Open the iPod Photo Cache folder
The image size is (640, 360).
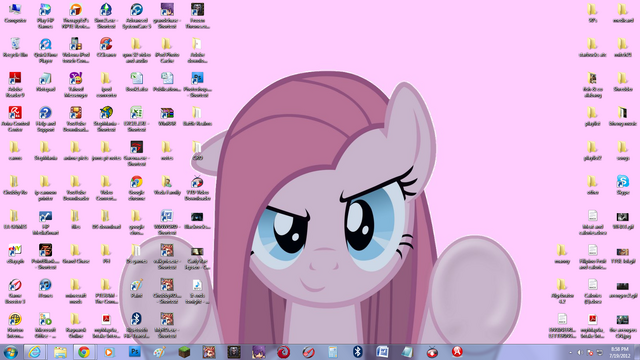[167, 50]
